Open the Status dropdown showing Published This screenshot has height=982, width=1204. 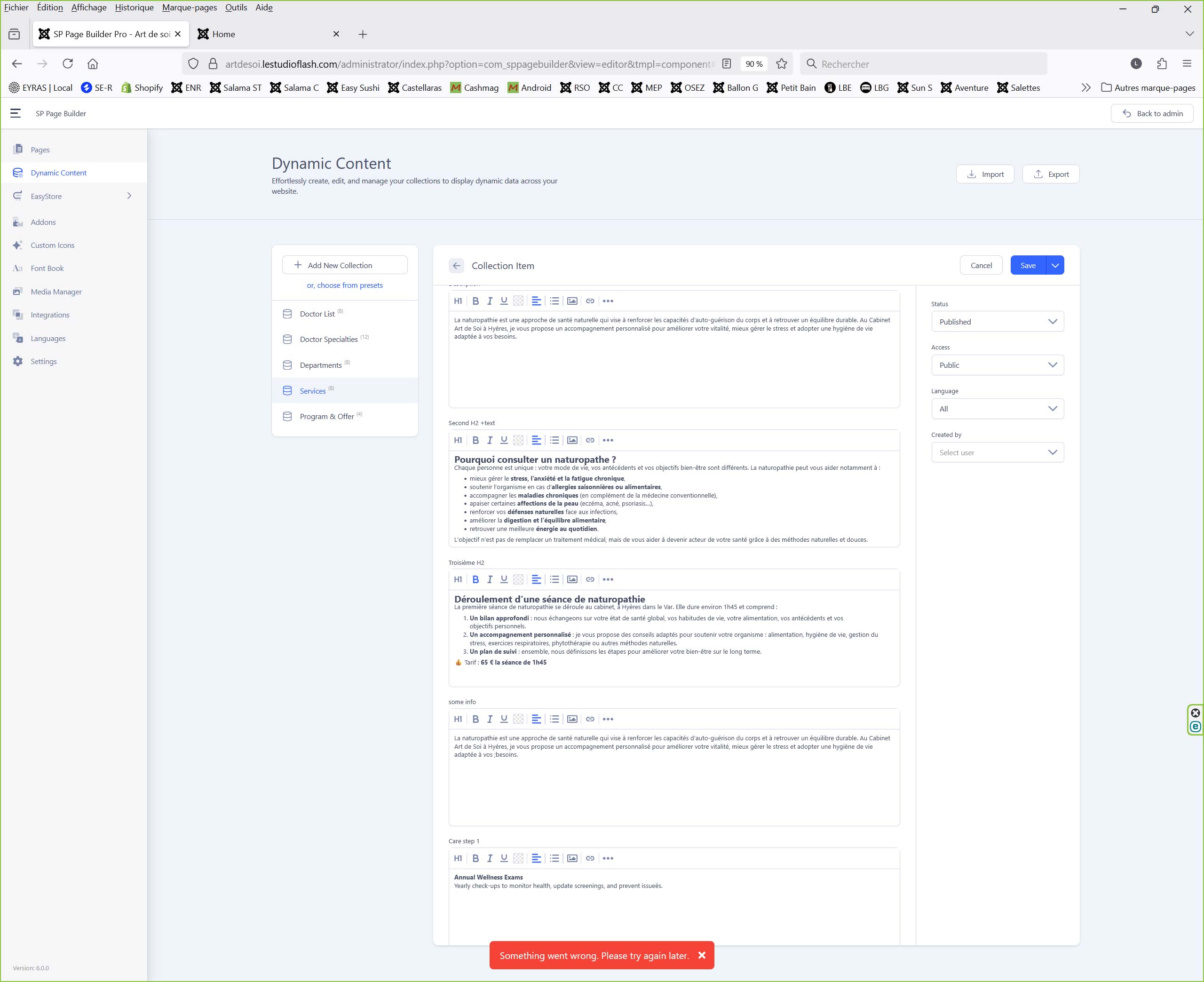[x=997, y=322]
